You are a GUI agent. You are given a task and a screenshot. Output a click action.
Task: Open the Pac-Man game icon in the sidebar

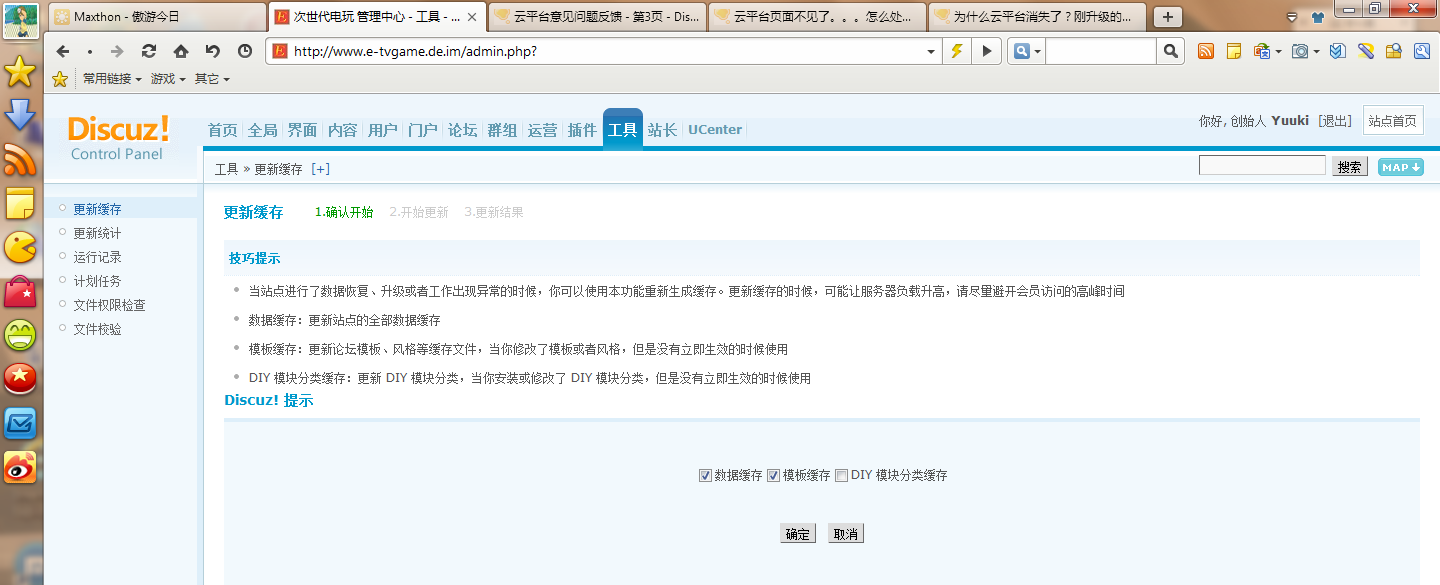pos(20,247)
